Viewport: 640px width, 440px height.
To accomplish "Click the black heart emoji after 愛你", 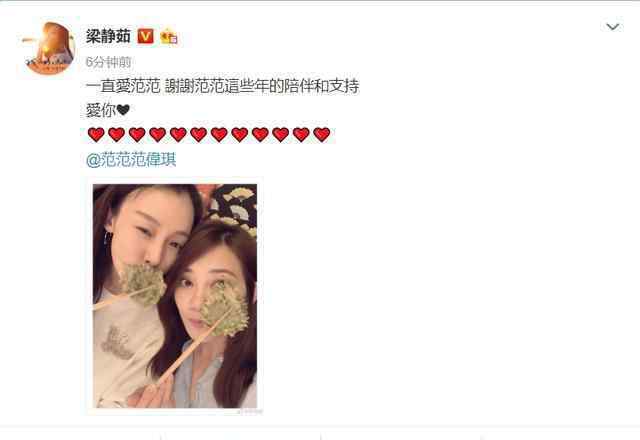I will tap(123, 110).
